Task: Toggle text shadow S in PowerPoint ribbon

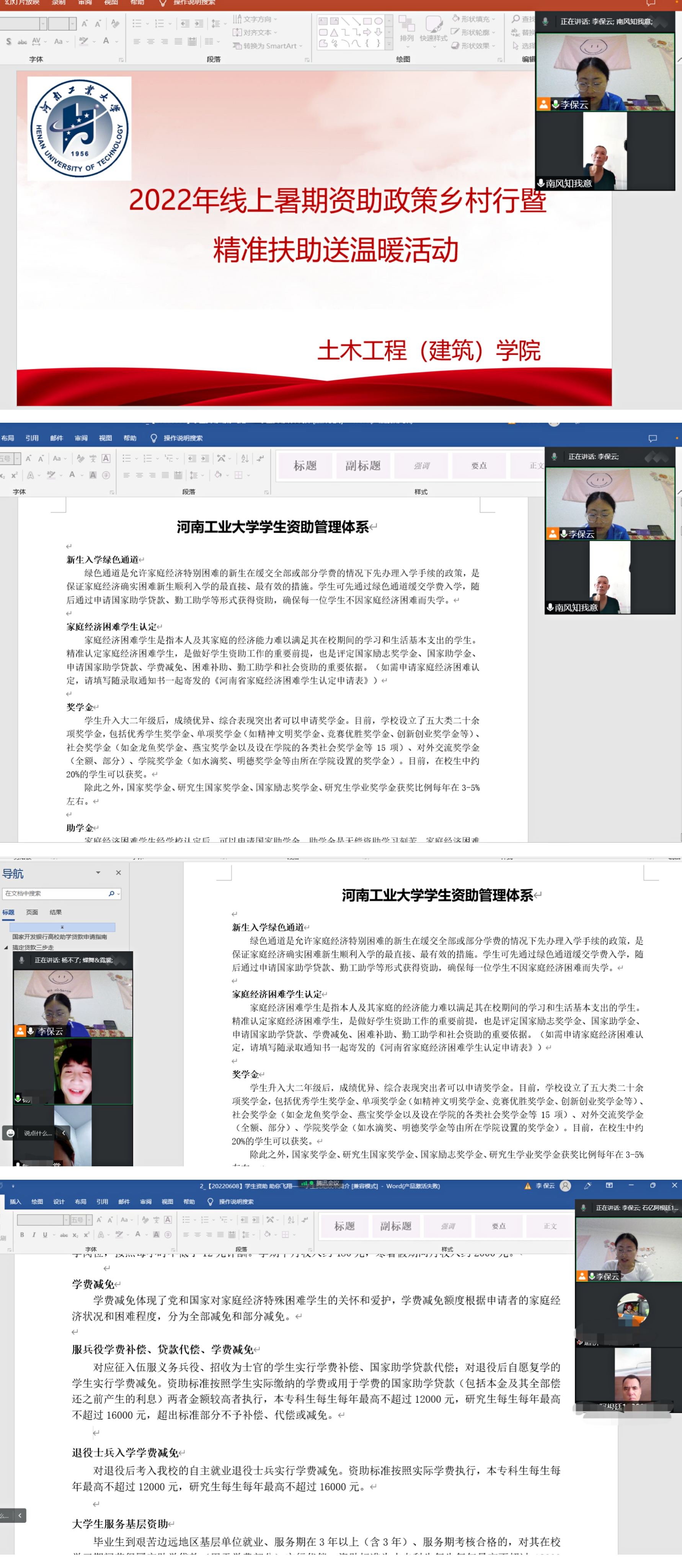Action: point(8,41)
